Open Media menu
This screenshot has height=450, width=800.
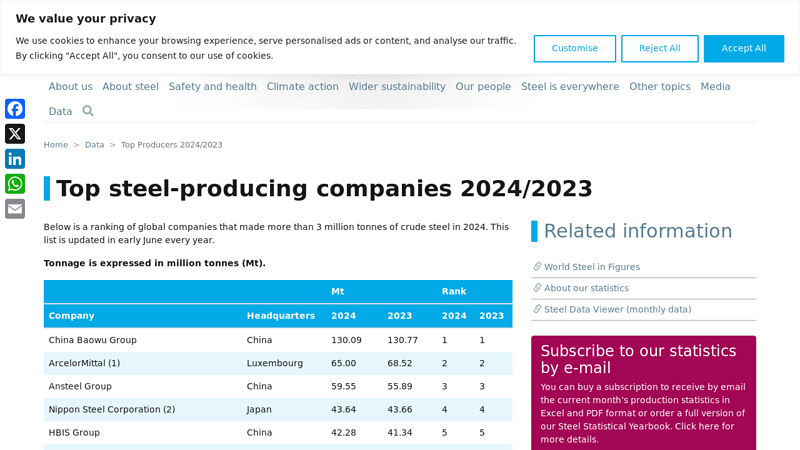point(715,86)
